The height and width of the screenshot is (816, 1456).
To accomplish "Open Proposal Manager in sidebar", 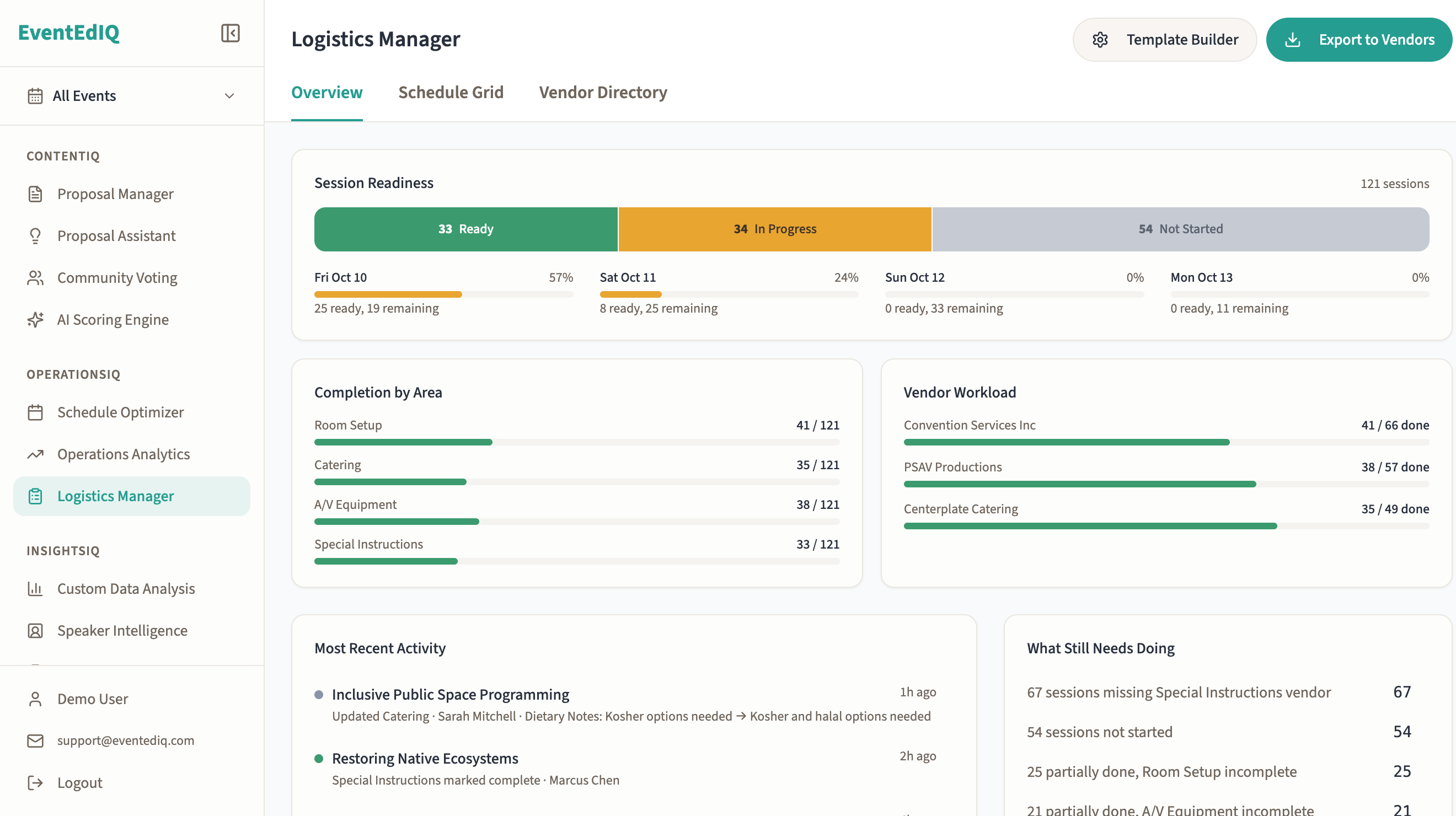I will coord(131,194).
